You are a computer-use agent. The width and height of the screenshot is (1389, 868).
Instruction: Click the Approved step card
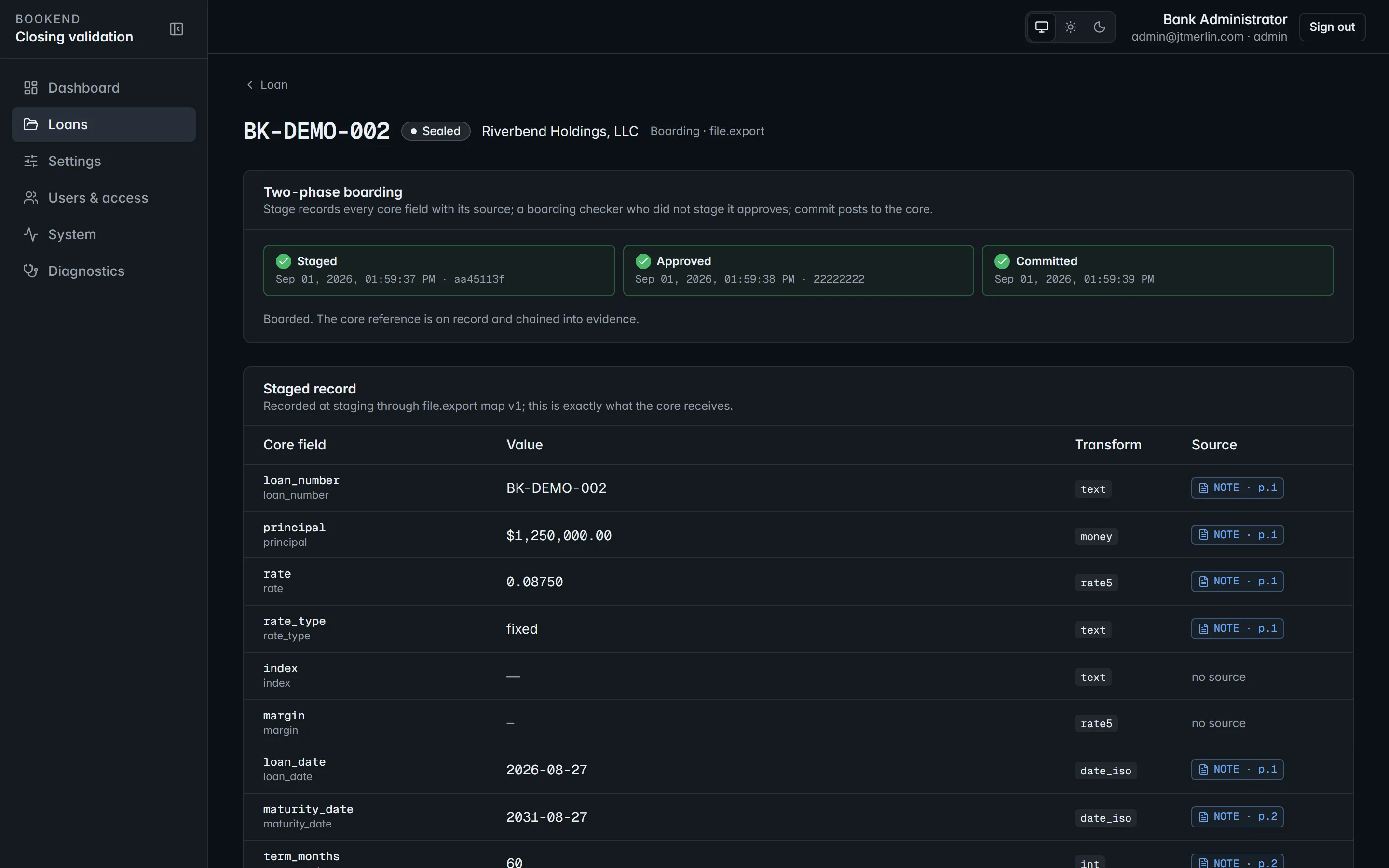798,271
